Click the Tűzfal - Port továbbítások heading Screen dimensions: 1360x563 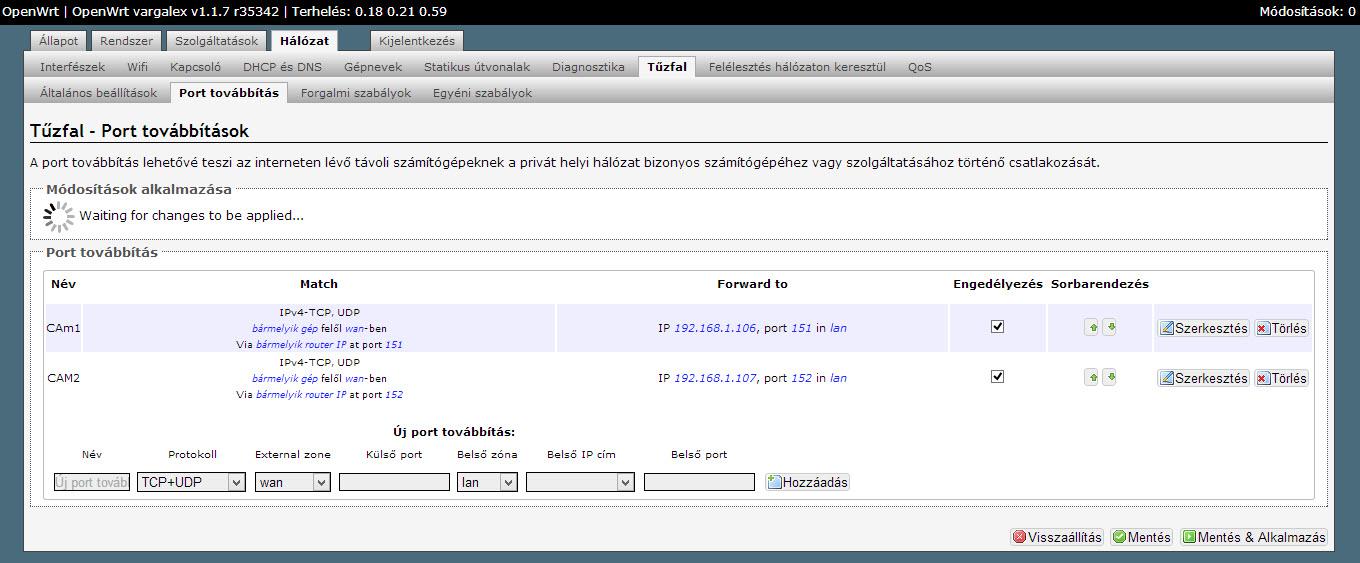139,131
